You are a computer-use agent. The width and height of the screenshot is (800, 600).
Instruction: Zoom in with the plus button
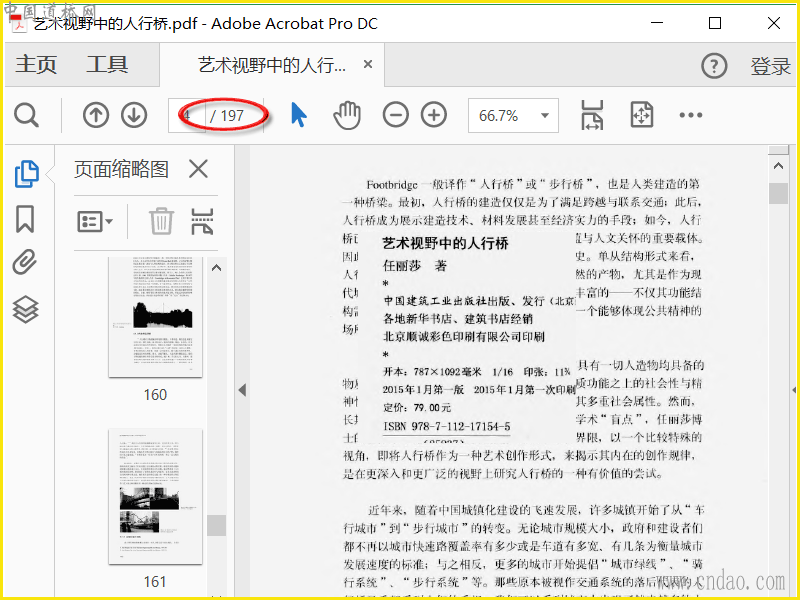(x=434, y=115)
